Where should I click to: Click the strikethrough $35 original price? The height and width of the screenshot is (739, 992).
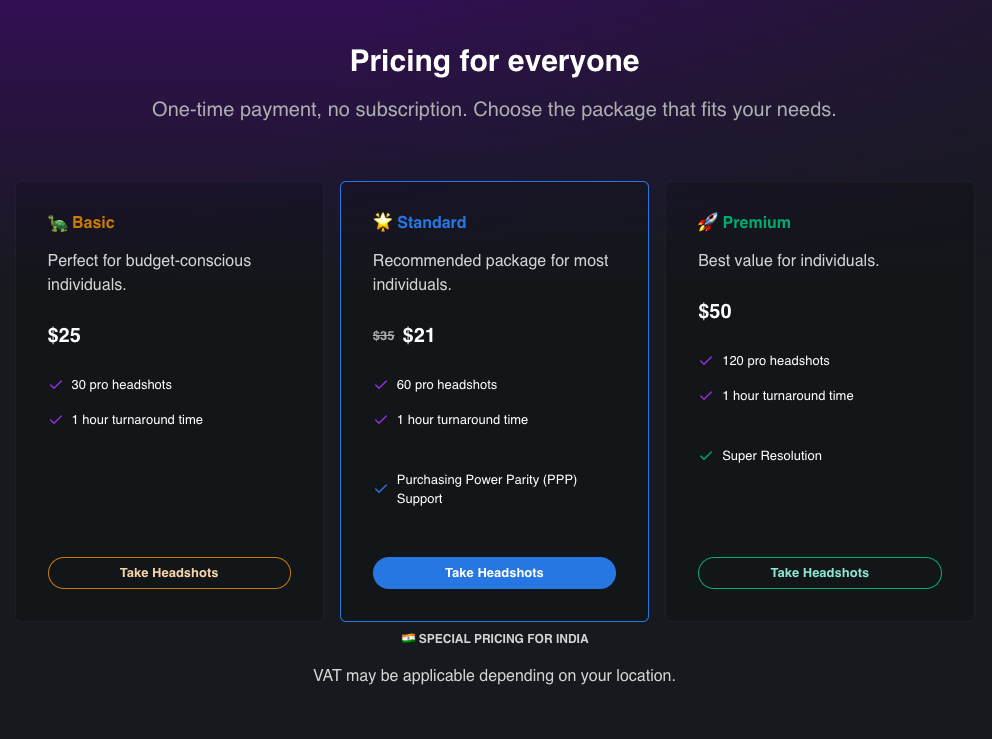pyautogui.click(x=383, y=335)
